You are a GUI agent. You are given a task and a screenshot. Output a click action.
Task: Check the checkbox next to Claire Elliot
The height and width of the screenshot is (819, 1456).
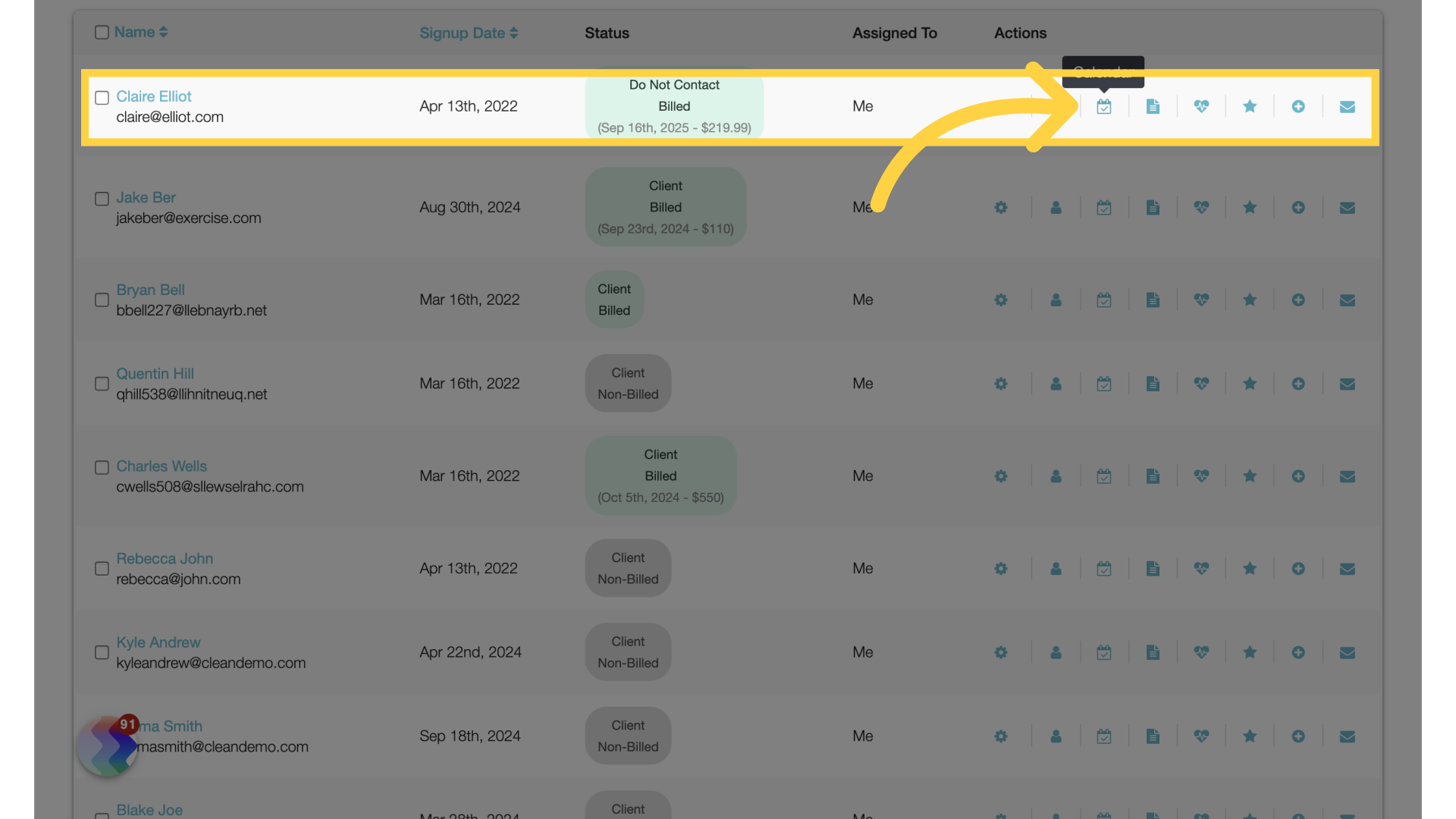coord(102,97)
